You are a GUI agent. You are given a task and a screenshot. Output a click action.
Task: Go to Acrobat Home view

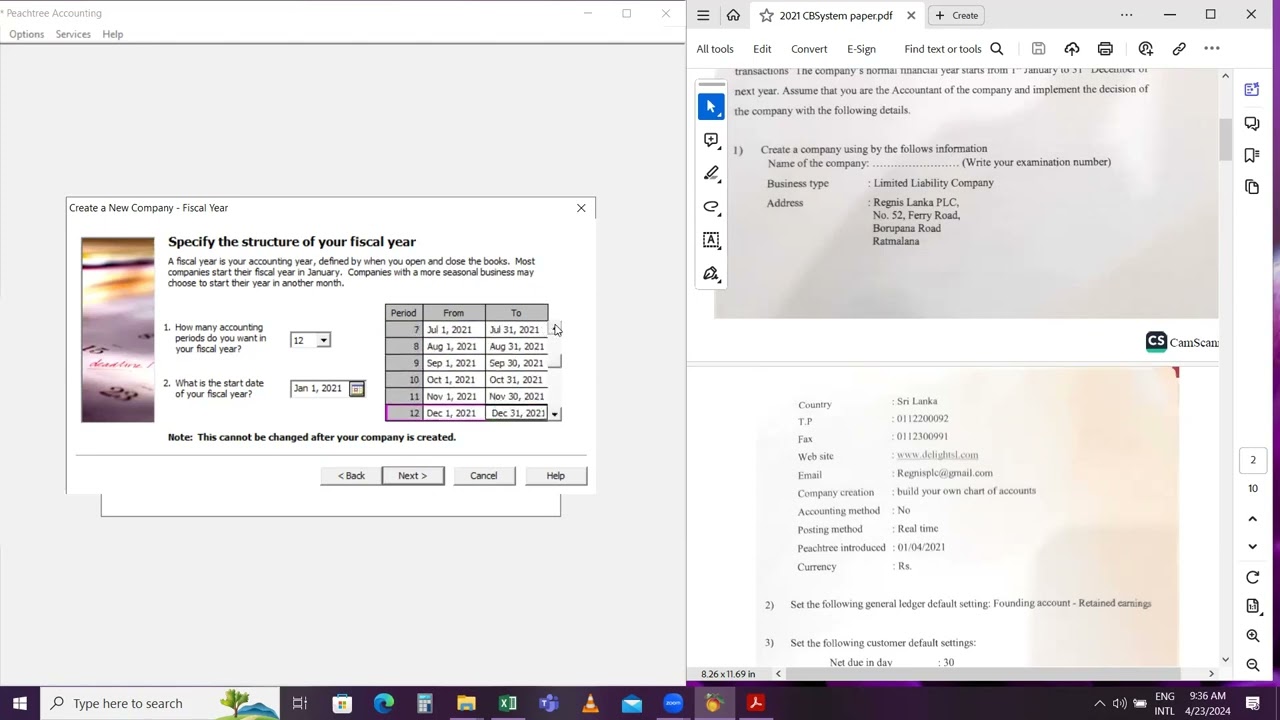[733, 15]
